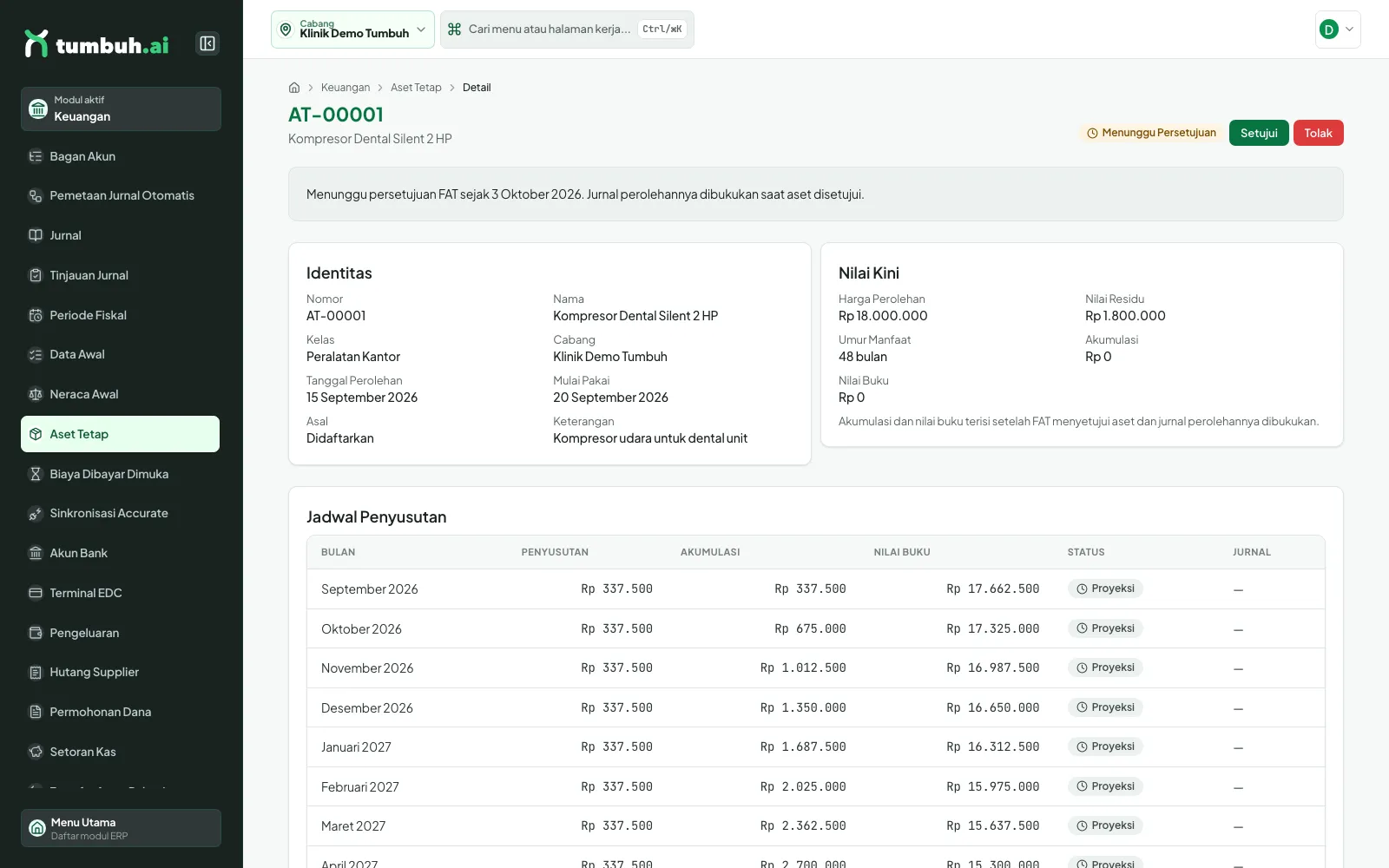
Task: Click the Data Awal list icon
Action: pos(36,354)
